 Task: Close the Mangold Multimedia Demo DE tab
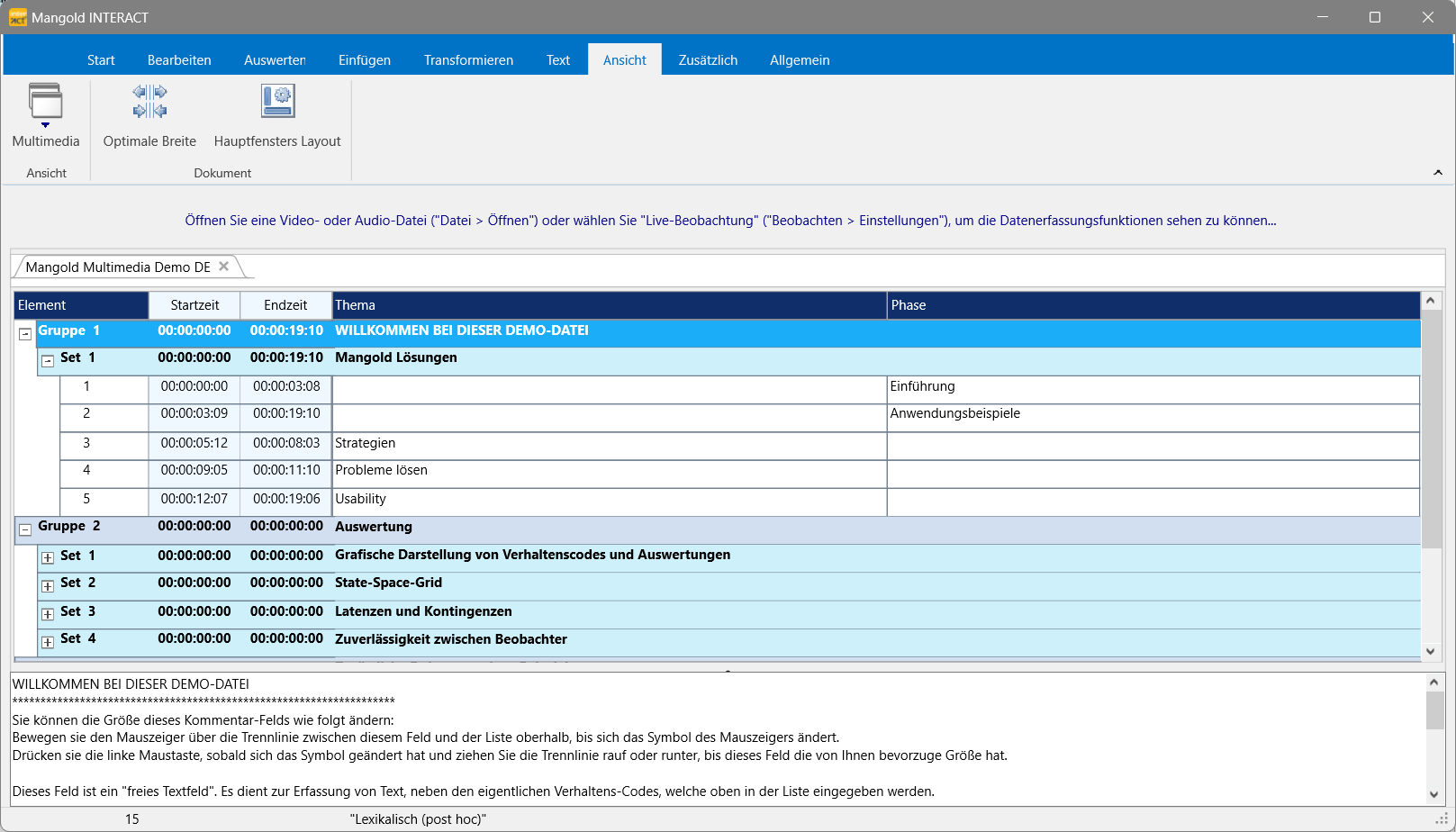point(224,267)
